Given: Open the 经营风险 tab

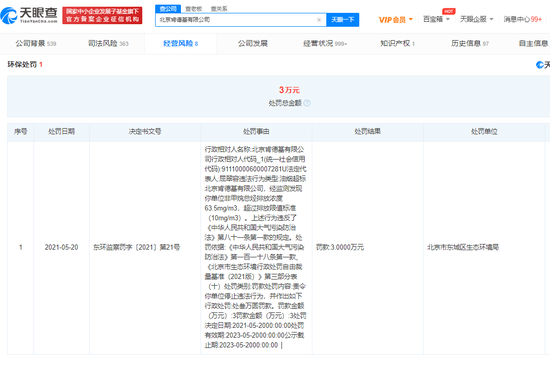Looking at the screenshot, I should pyautogui.click(x=180, y=44).
